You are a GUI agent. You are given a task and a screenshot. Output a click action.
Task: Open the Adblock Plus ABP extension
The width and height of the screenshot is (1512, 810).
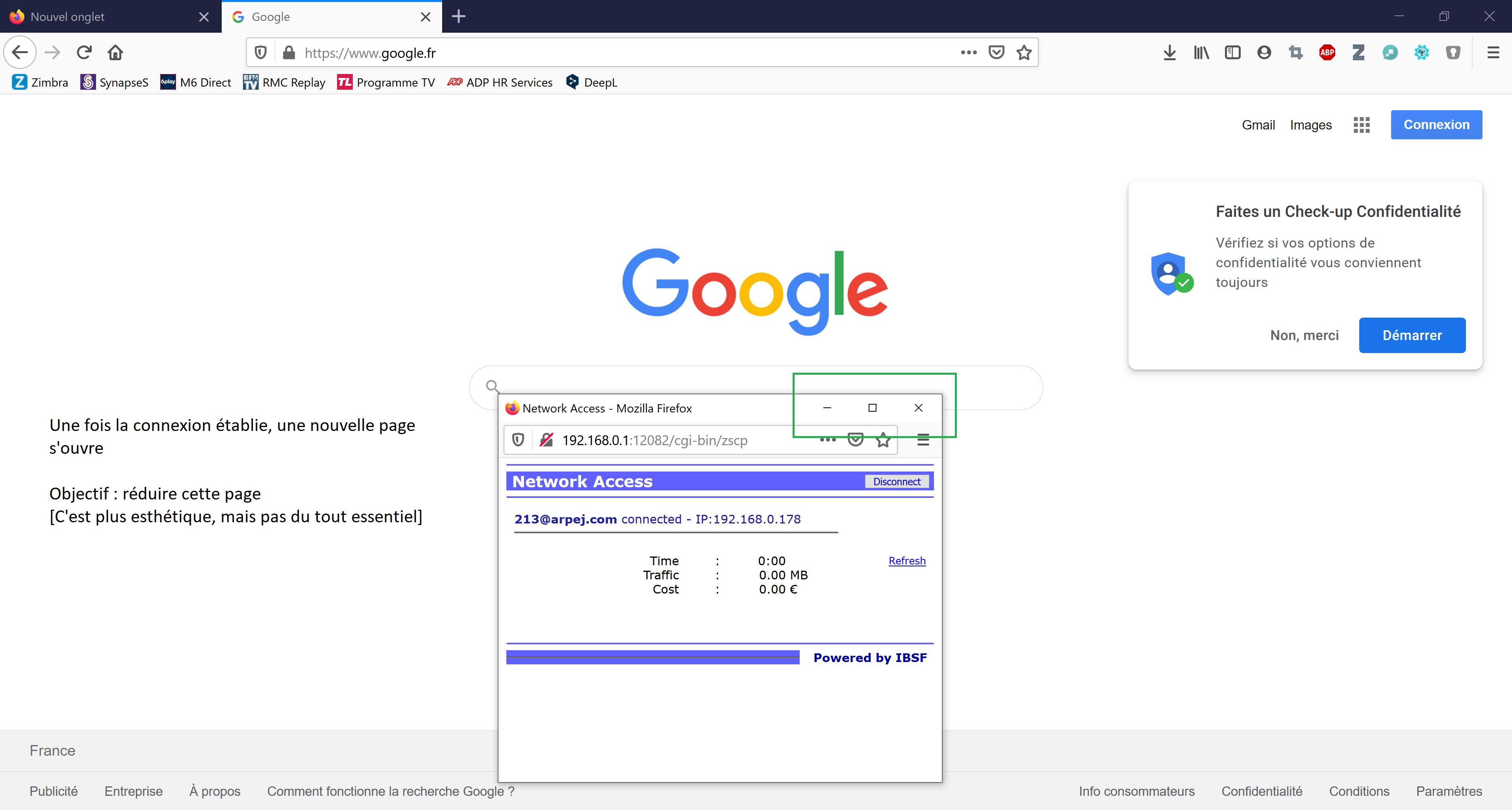coord(1327,53)
